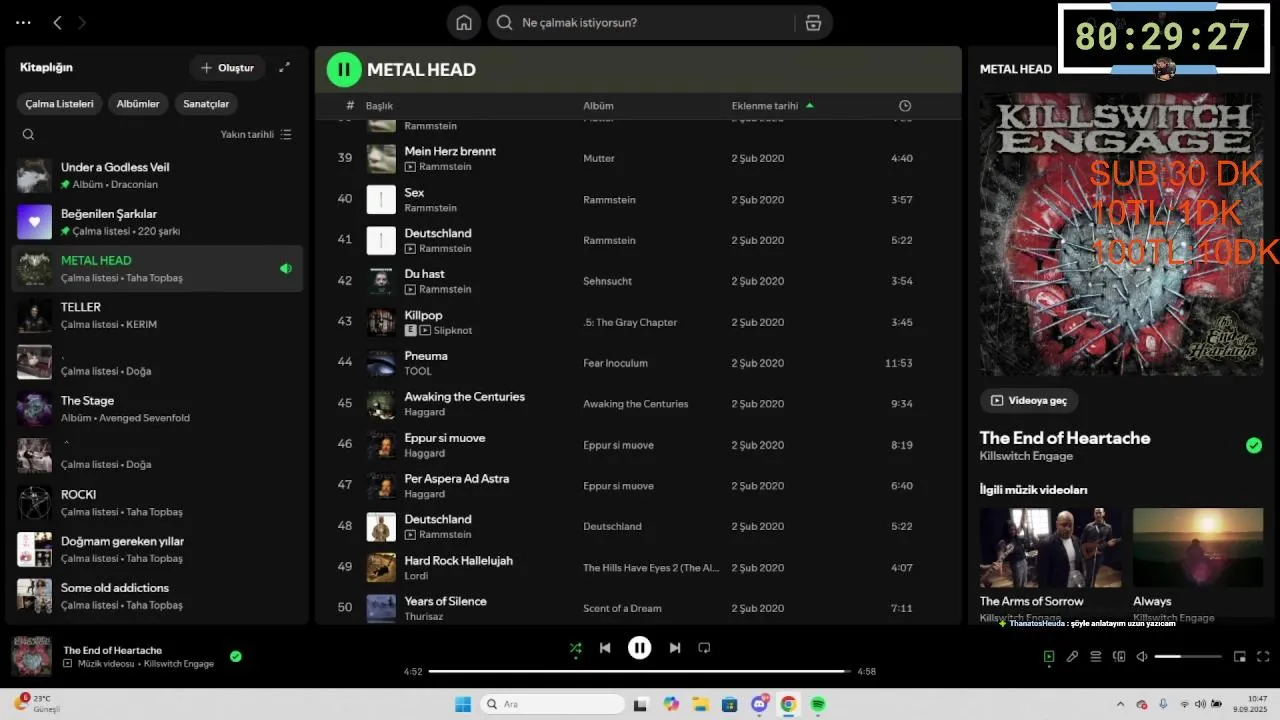Screen dimensions: 1280x720
Task: Toggle saved checkmark beside The End of Heartache title
Action: pyautogui.click(x=1254, y=445)
